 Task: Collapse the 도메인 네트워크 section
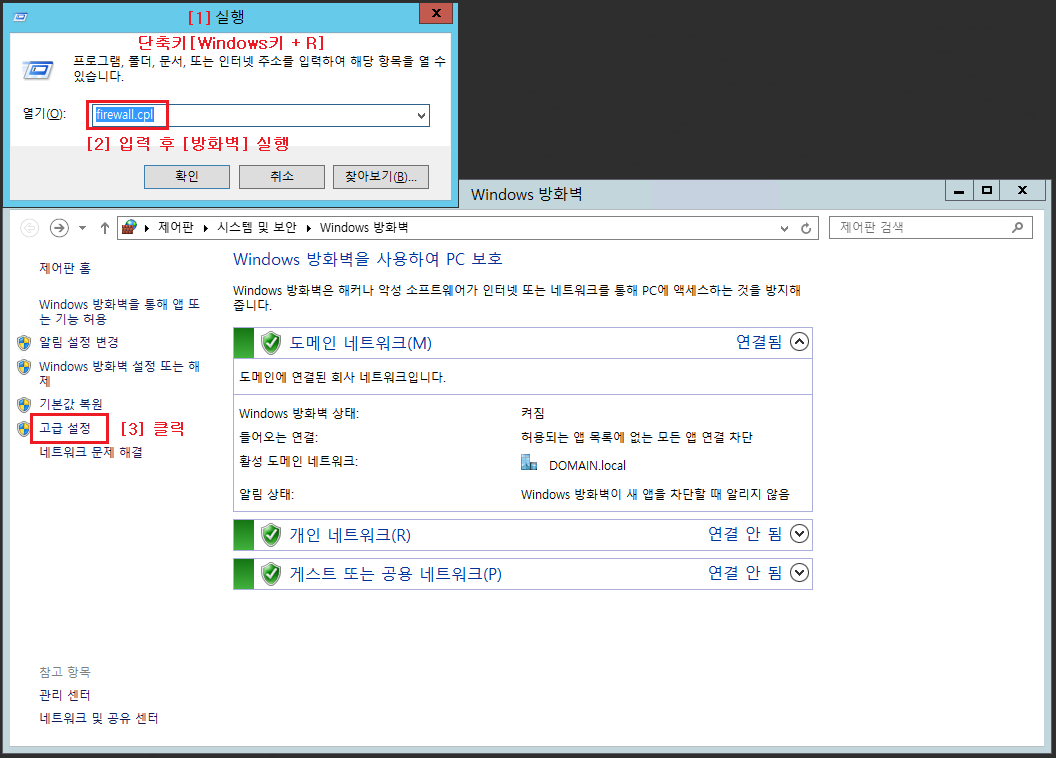click(x=799, y=342)
